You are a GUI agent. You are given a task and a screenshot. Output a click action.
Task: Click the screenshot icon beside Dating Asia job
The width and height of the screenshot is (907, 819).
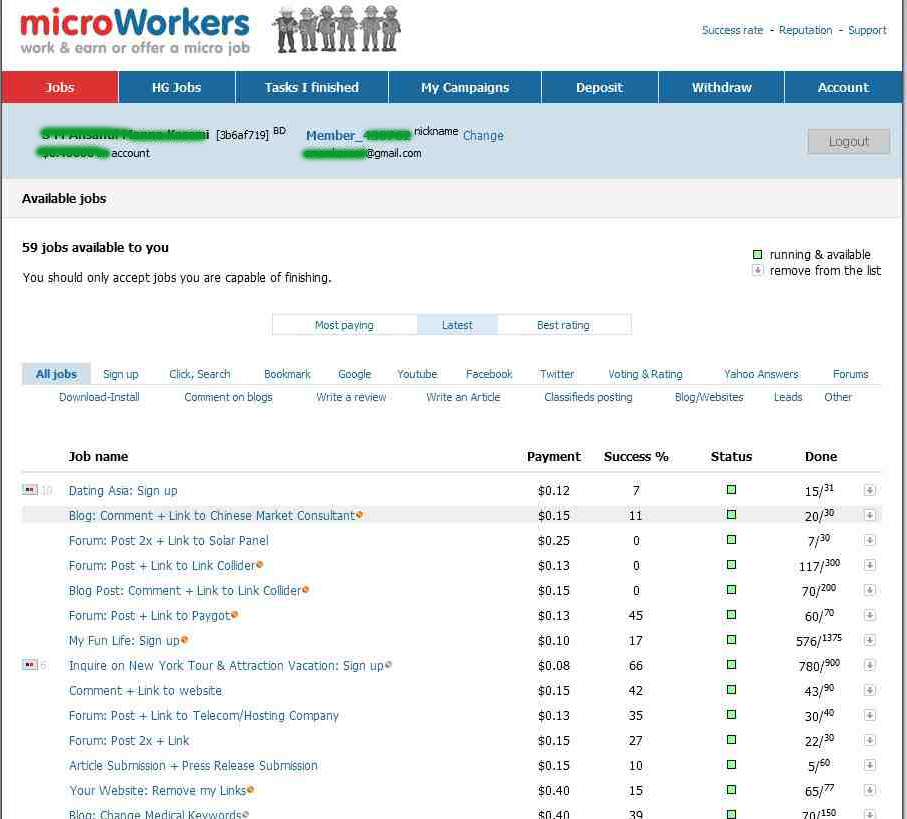pyautogui.click(x=29, y=490)
